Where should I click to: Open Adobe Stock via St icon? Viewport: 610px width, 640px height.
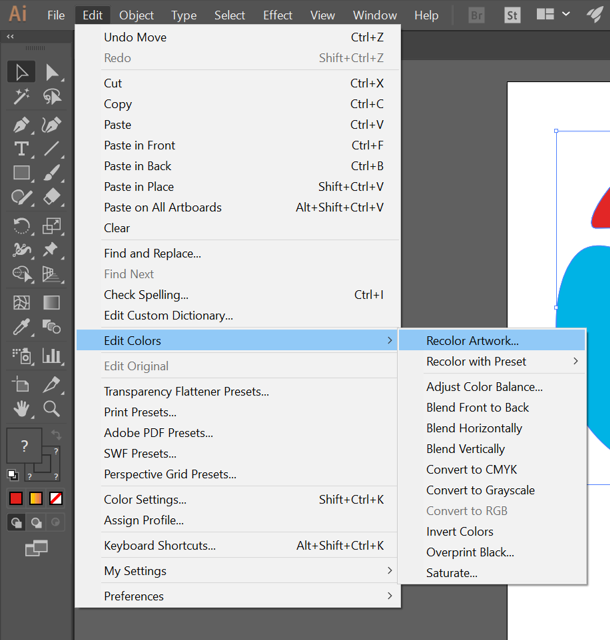point(511,15)
